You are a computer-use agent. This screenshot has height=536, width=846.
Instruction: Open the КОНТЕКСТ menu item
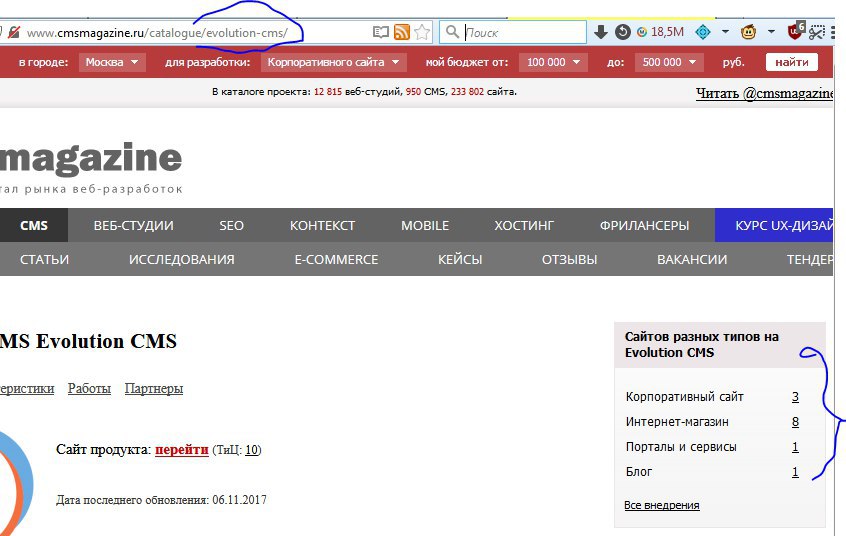pyautogui.click(x=322, y=225)
